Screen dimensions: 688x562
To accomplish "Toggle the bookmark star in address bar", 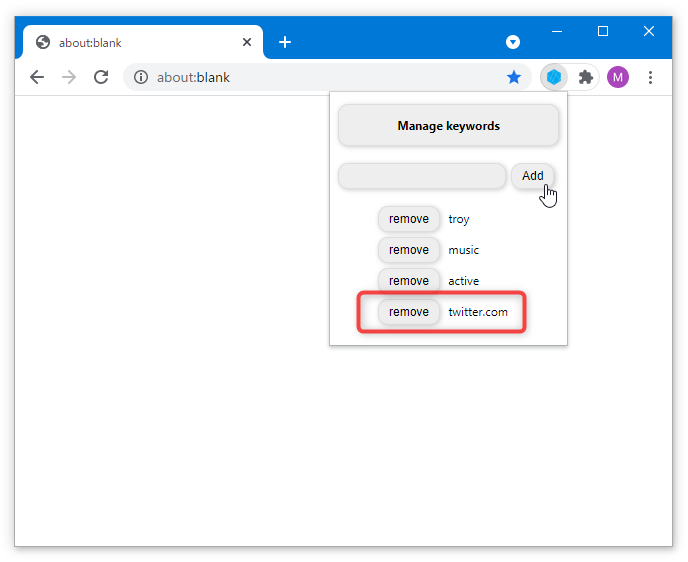I will pos(514,77).
